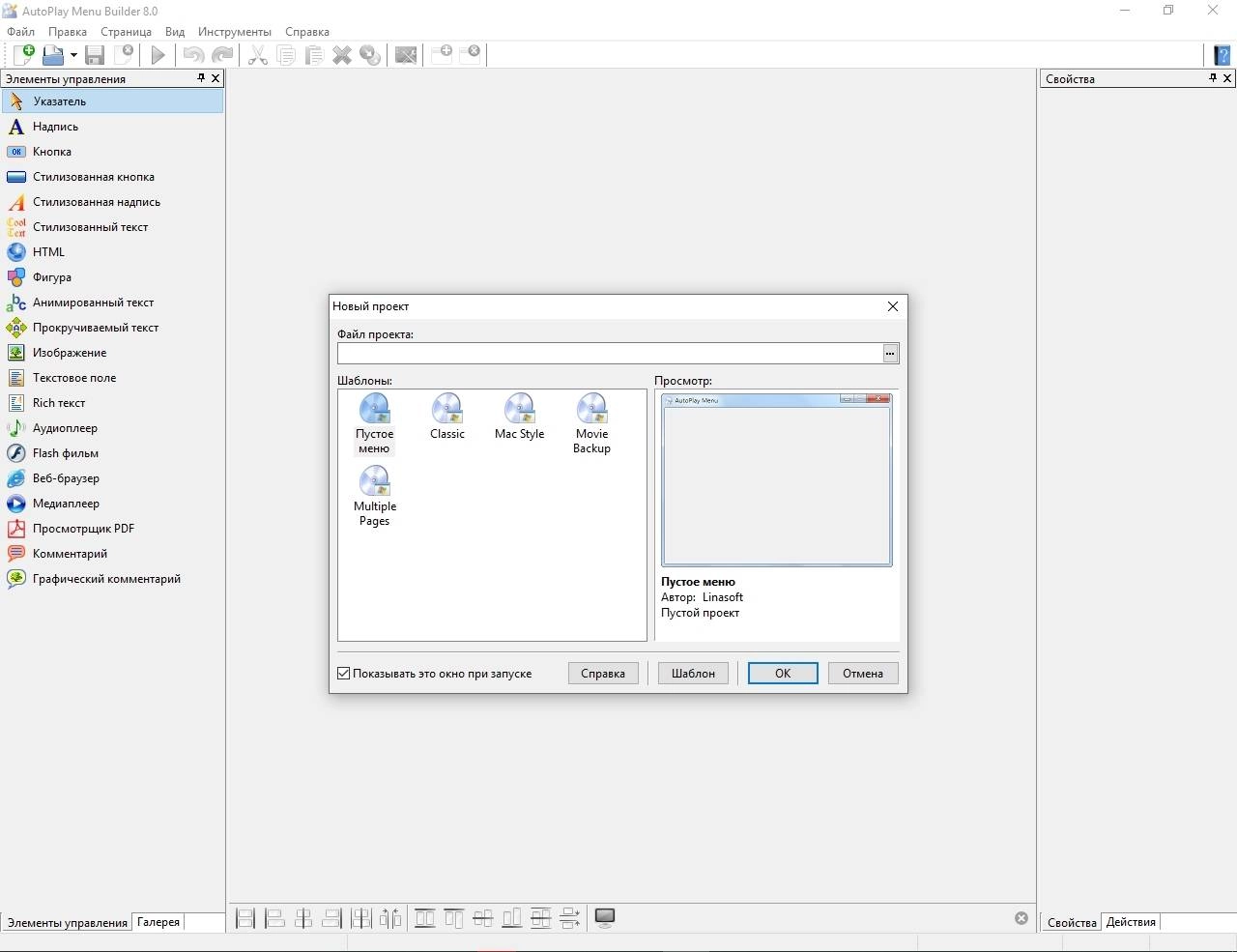This screenshot has width=1237, height=952.
Task: Switch to the Галерея tab
Action: (158, 922)
